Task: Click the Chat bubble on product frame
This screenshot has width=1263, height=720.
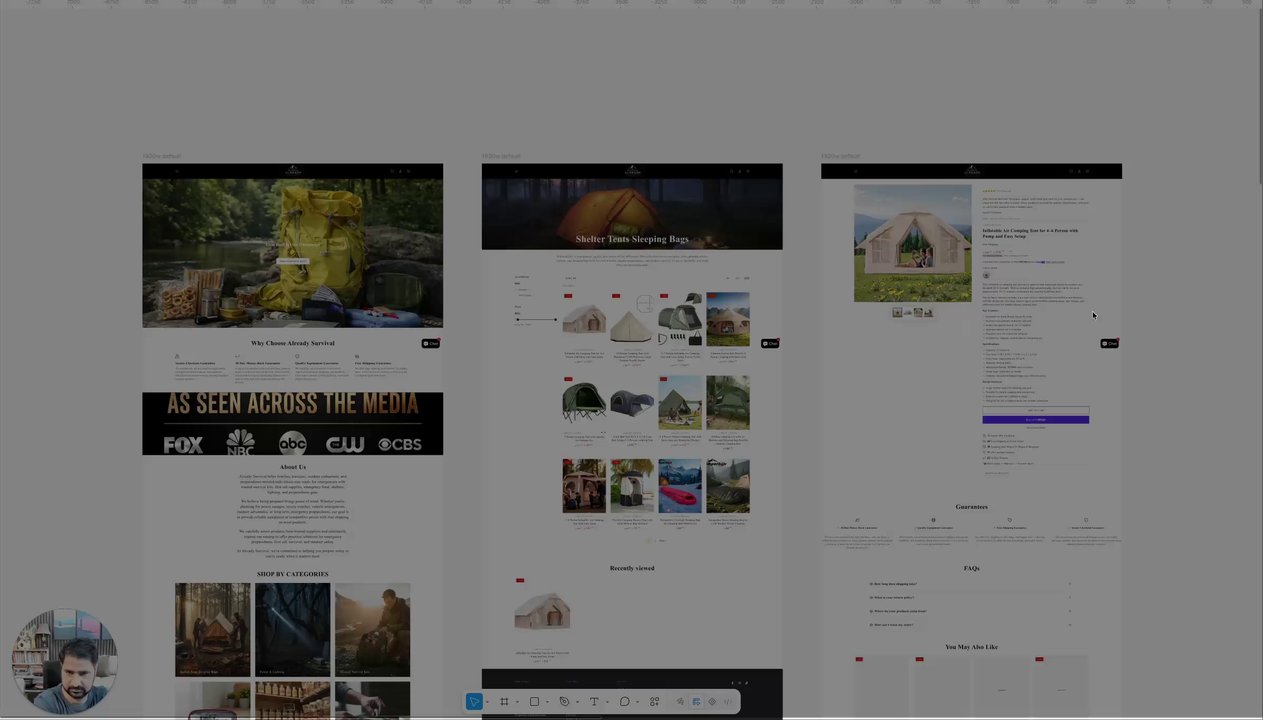Action: (1110, 343)
